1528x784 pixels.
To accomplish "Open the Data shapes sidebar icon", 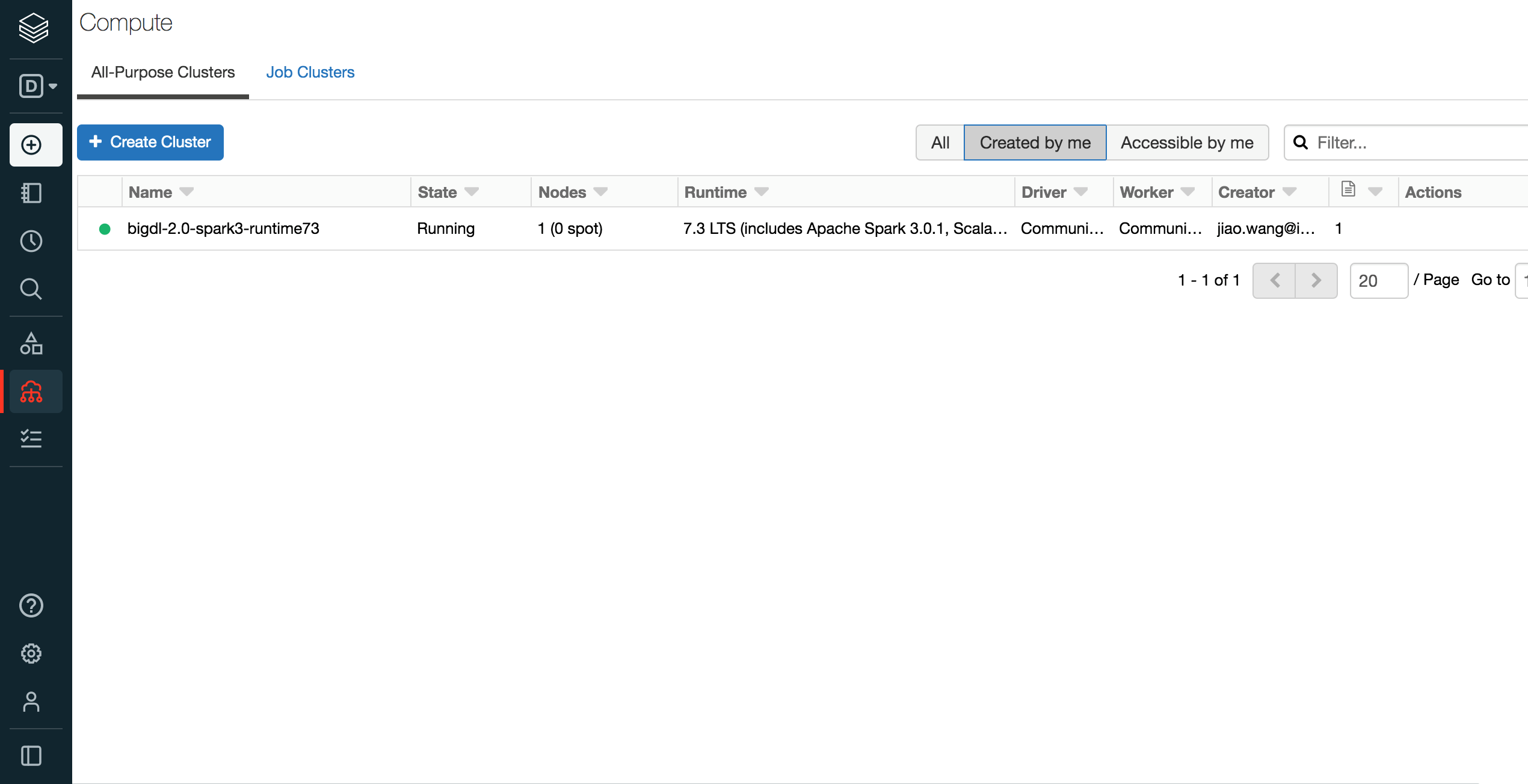I will [x=31, y=343].
